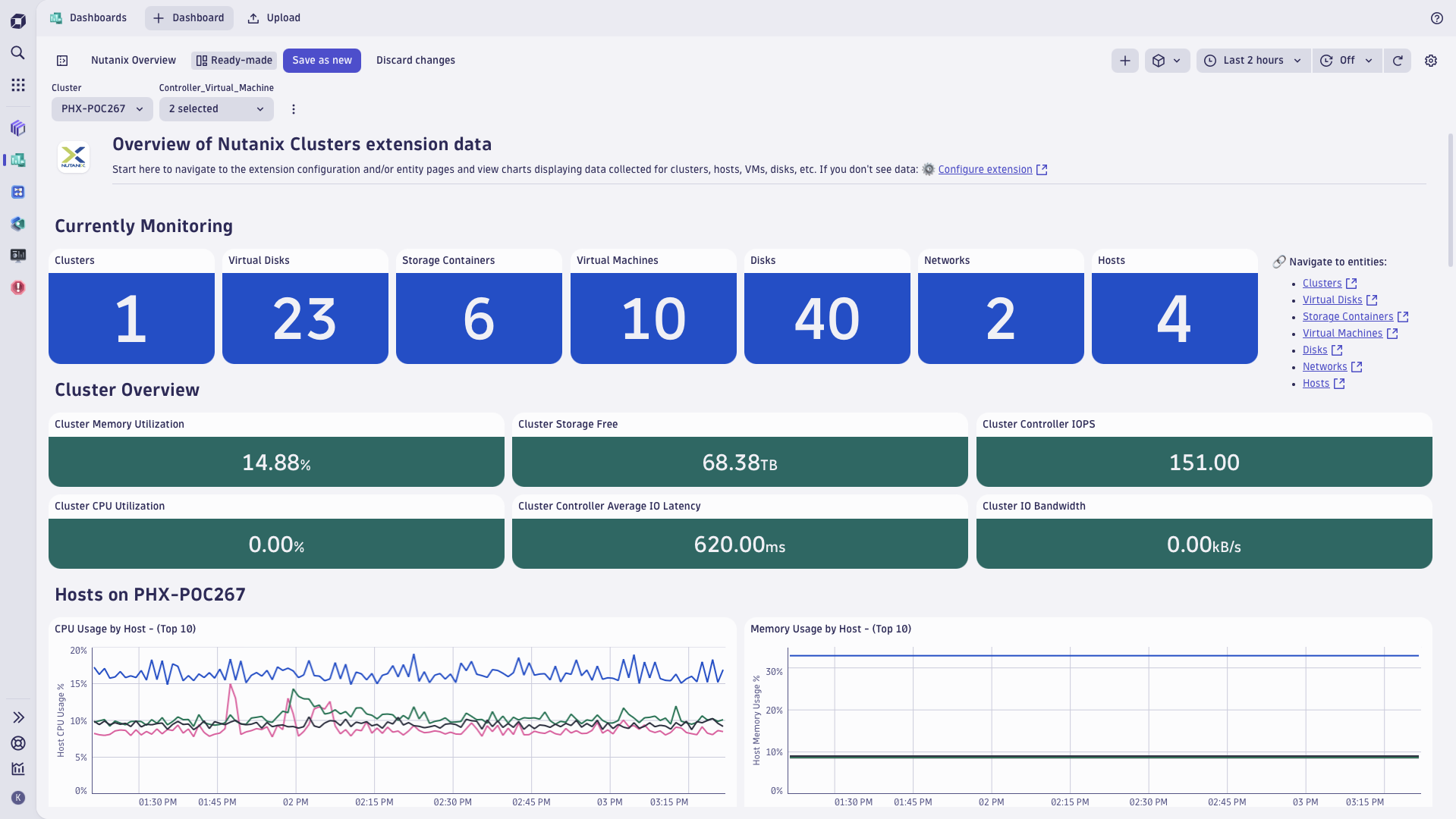This screenshot has width=1456, height=819.
Task: Open the help question mark icon
Action: 1436,18
